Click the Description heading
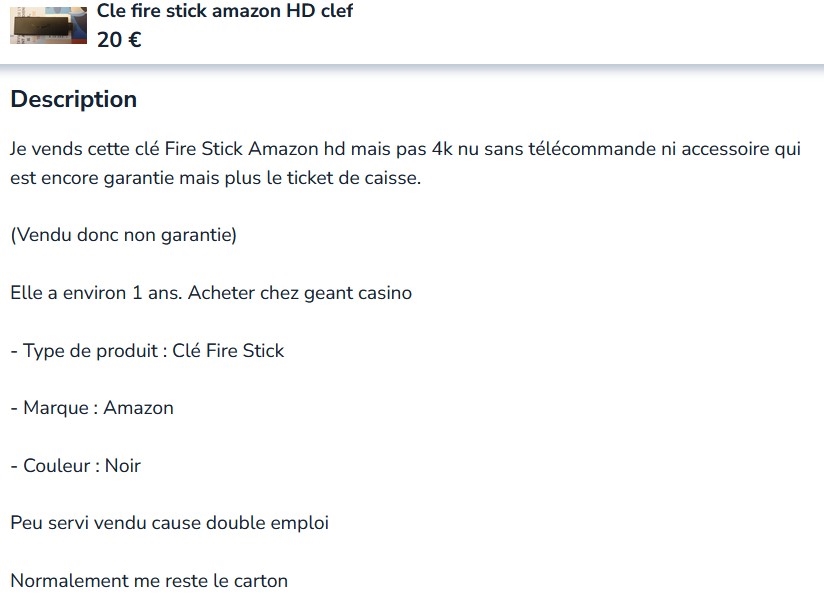 [x=73, y=99]
